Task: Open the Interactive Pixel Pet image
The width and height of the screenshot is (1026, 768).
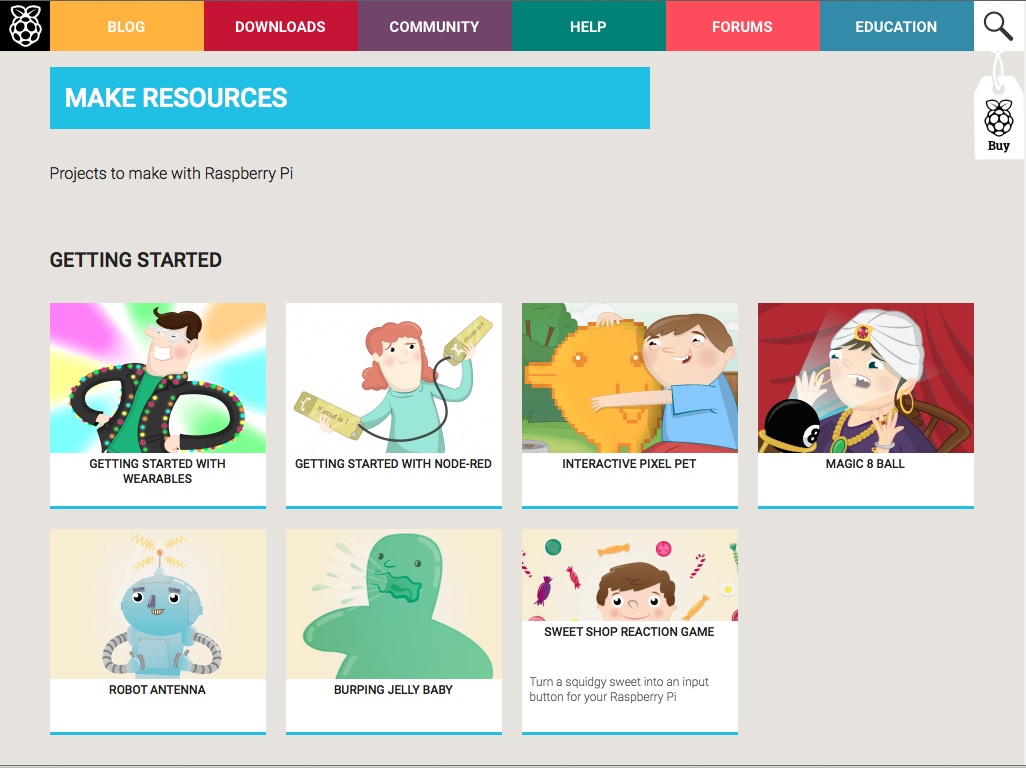Action: tap(629, 377)
